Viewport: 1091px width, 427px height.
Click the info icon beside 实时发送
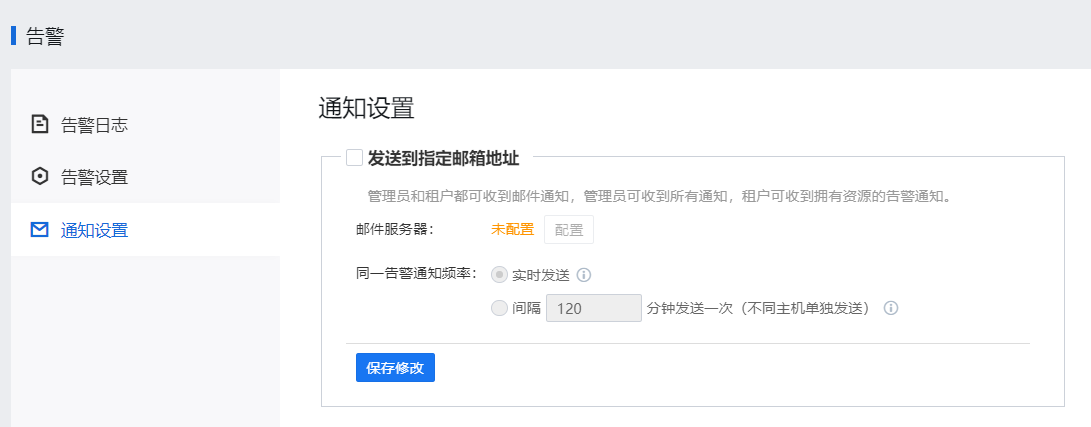[x=584, y=275]
